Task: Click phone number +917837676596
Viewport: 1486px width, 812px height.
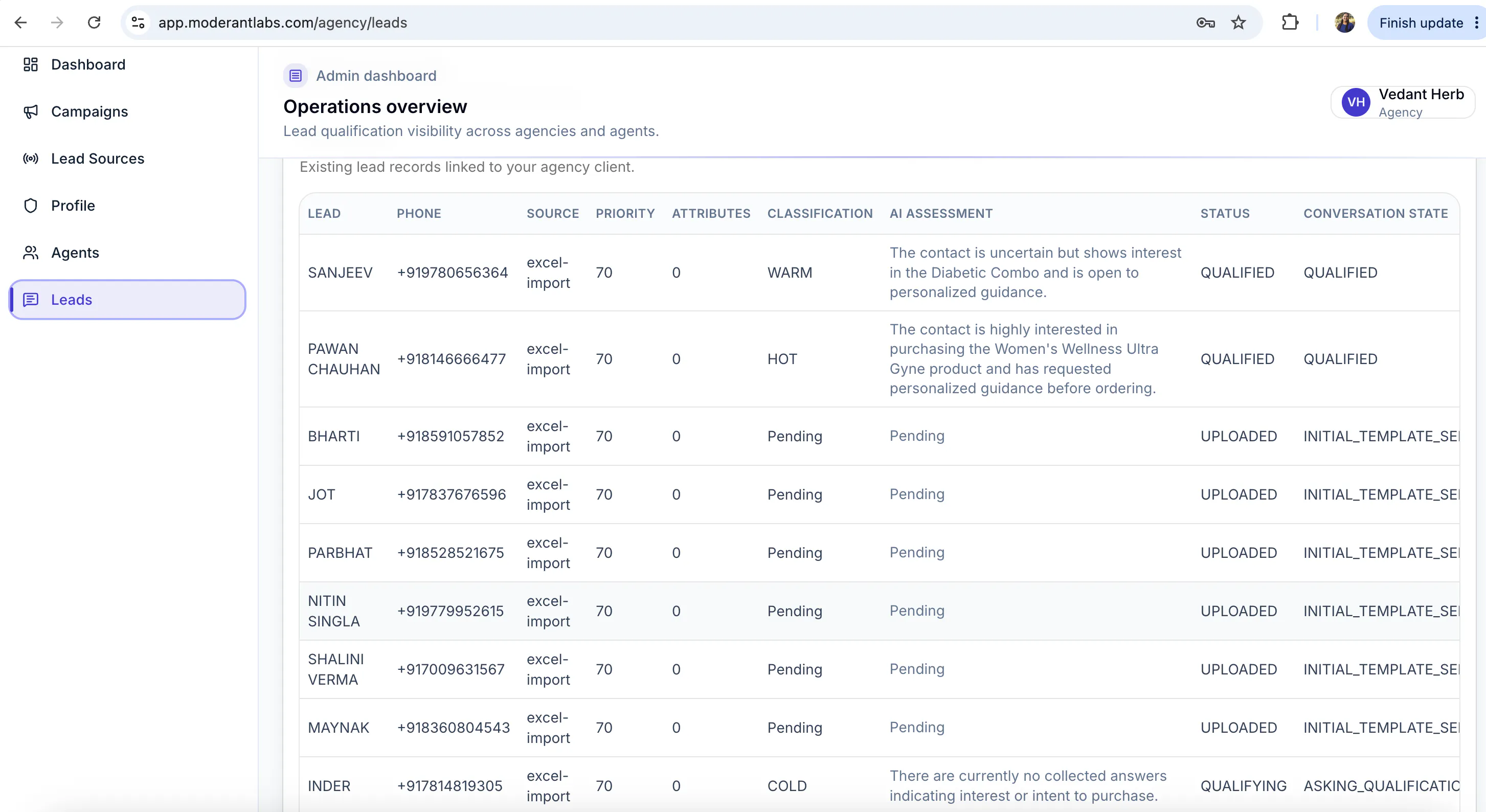Action: coord(451,494)
